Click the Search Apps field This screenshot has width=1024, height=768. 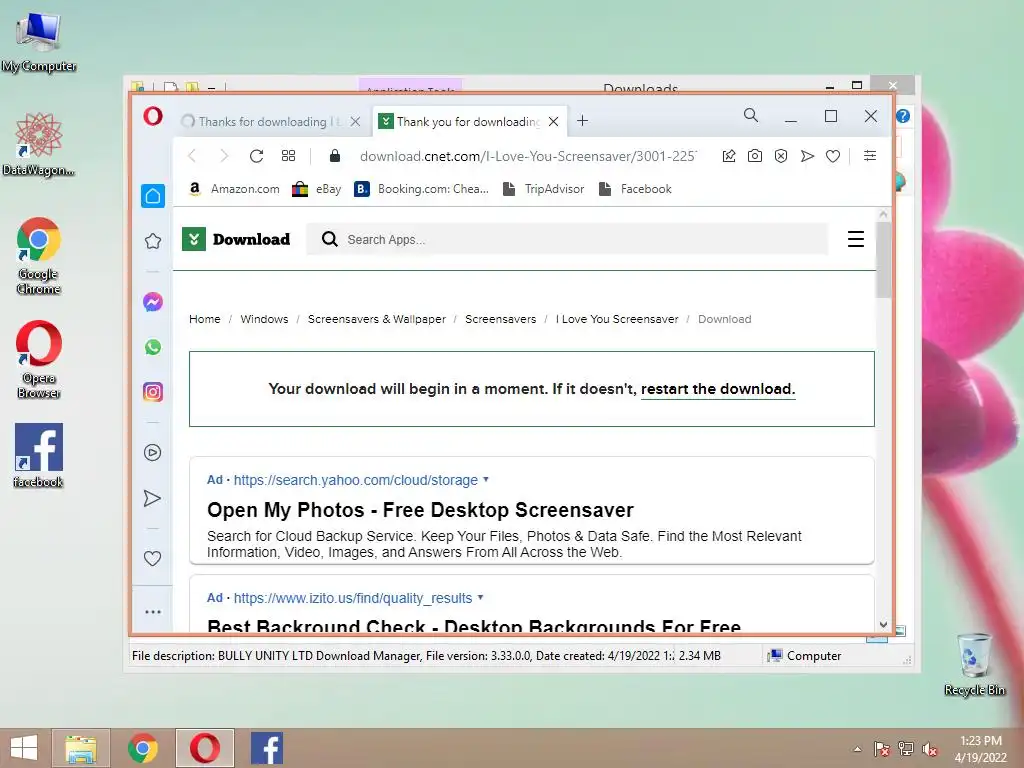point(567,239)
